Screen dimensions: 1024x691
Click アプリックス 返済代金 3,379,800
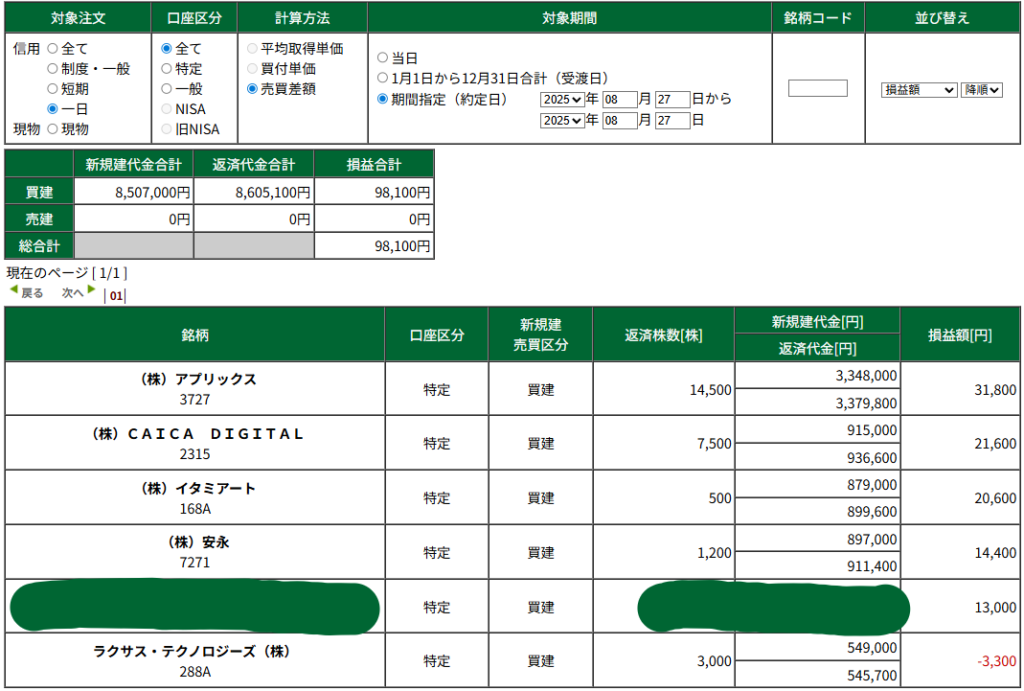(866, 404)
